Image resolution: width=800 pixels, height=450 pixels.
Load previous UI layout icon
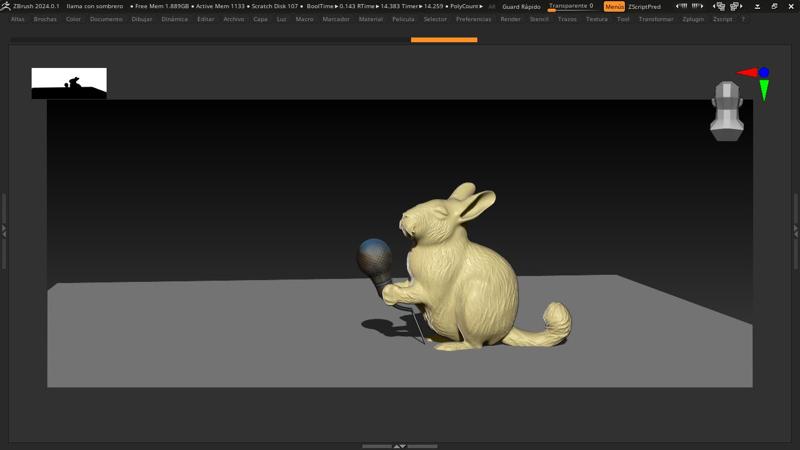pyautogui.click(x=719, y=6)
